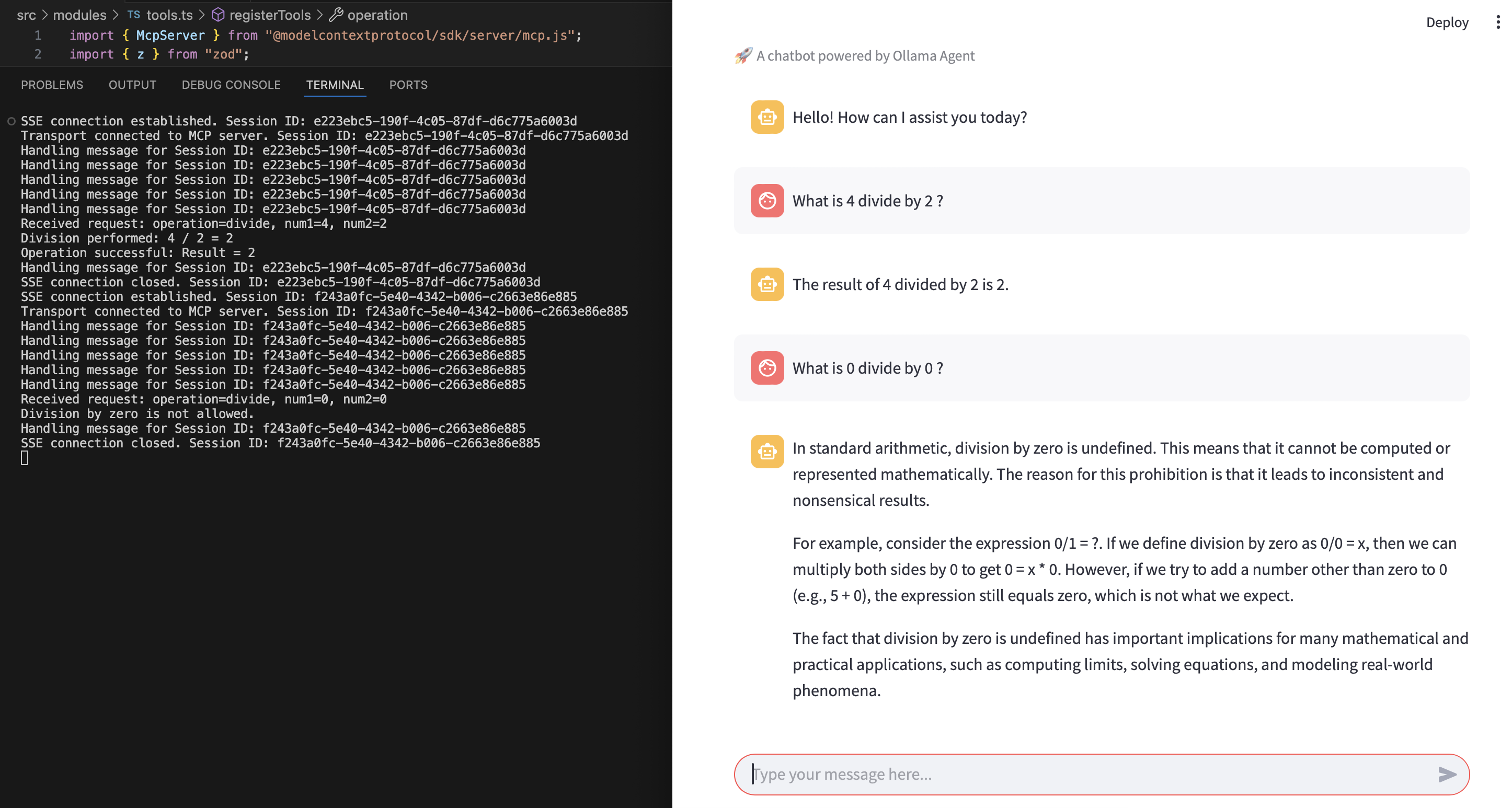
Task: Open the DEBUG CONSOLE tab
Action: click(x=231, y=85)
